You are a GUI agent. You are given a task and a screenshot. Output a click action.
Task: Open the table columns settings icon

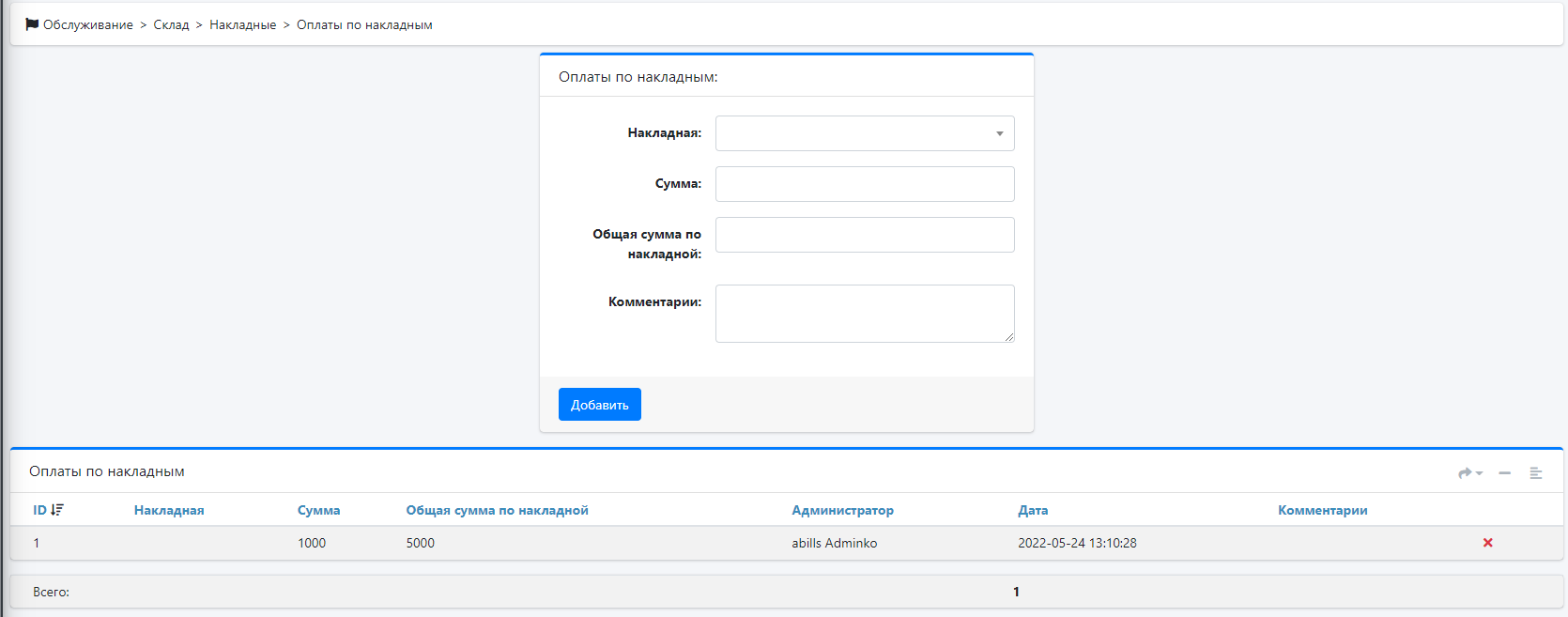point(1536,473)
